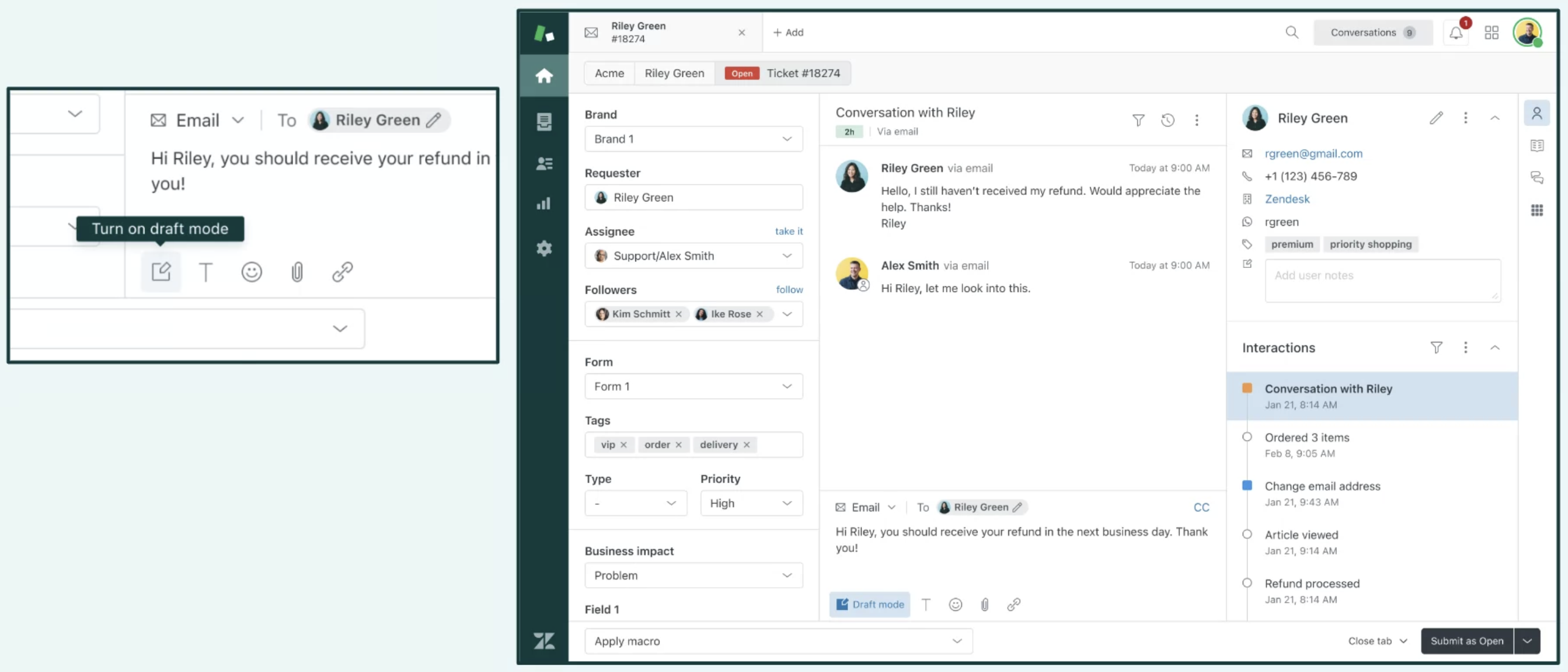Filter the conversation with funnel icon

pyautogui.click(x=1138, y=120)
